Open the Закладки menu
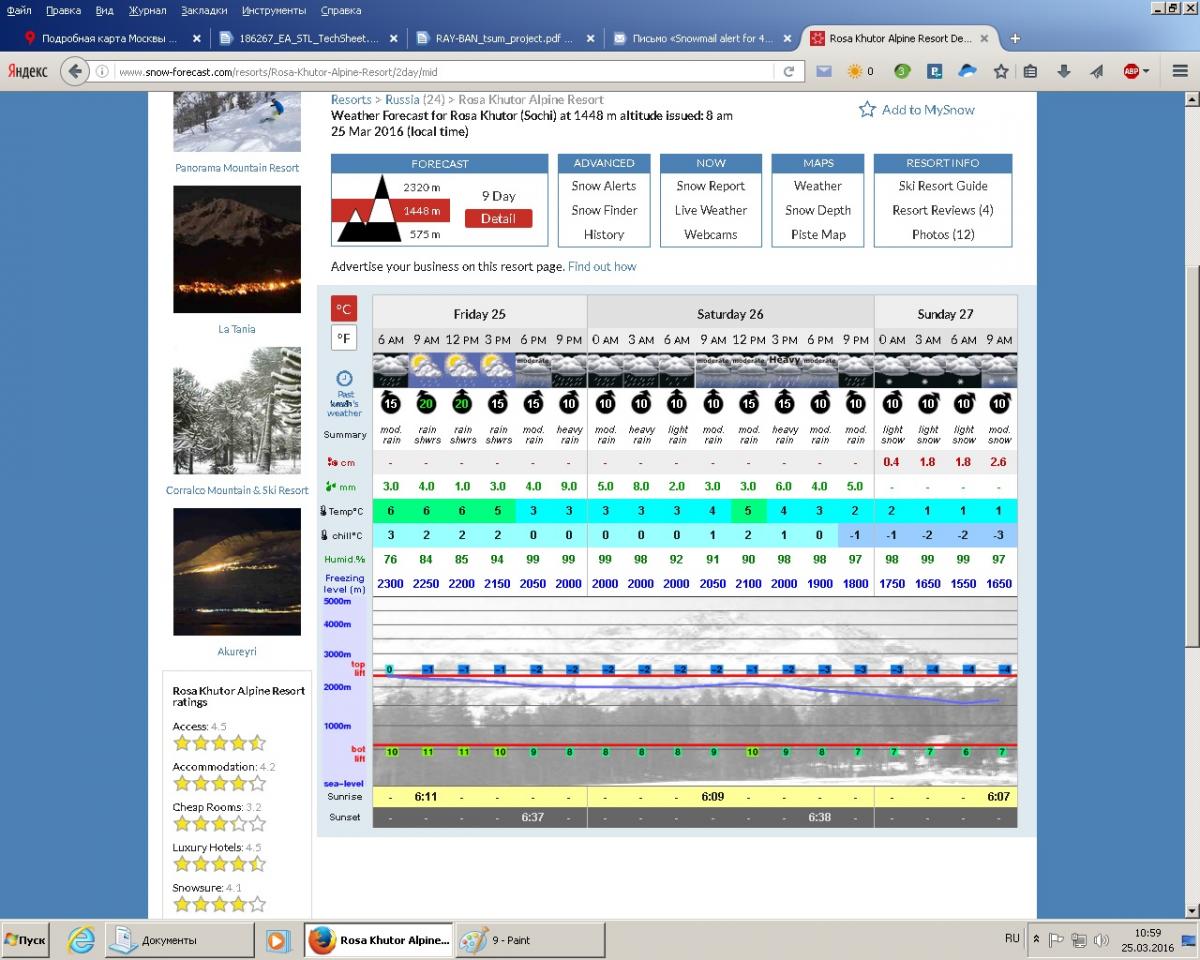This screenshot has width=1200, height=960. [204, 10]
